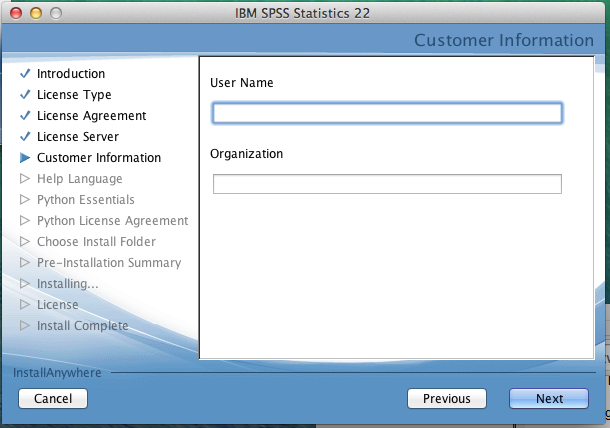Select the License Type step
Image resolution: width=610 pixels, height=428 pixels.
[x=74, y=95]
